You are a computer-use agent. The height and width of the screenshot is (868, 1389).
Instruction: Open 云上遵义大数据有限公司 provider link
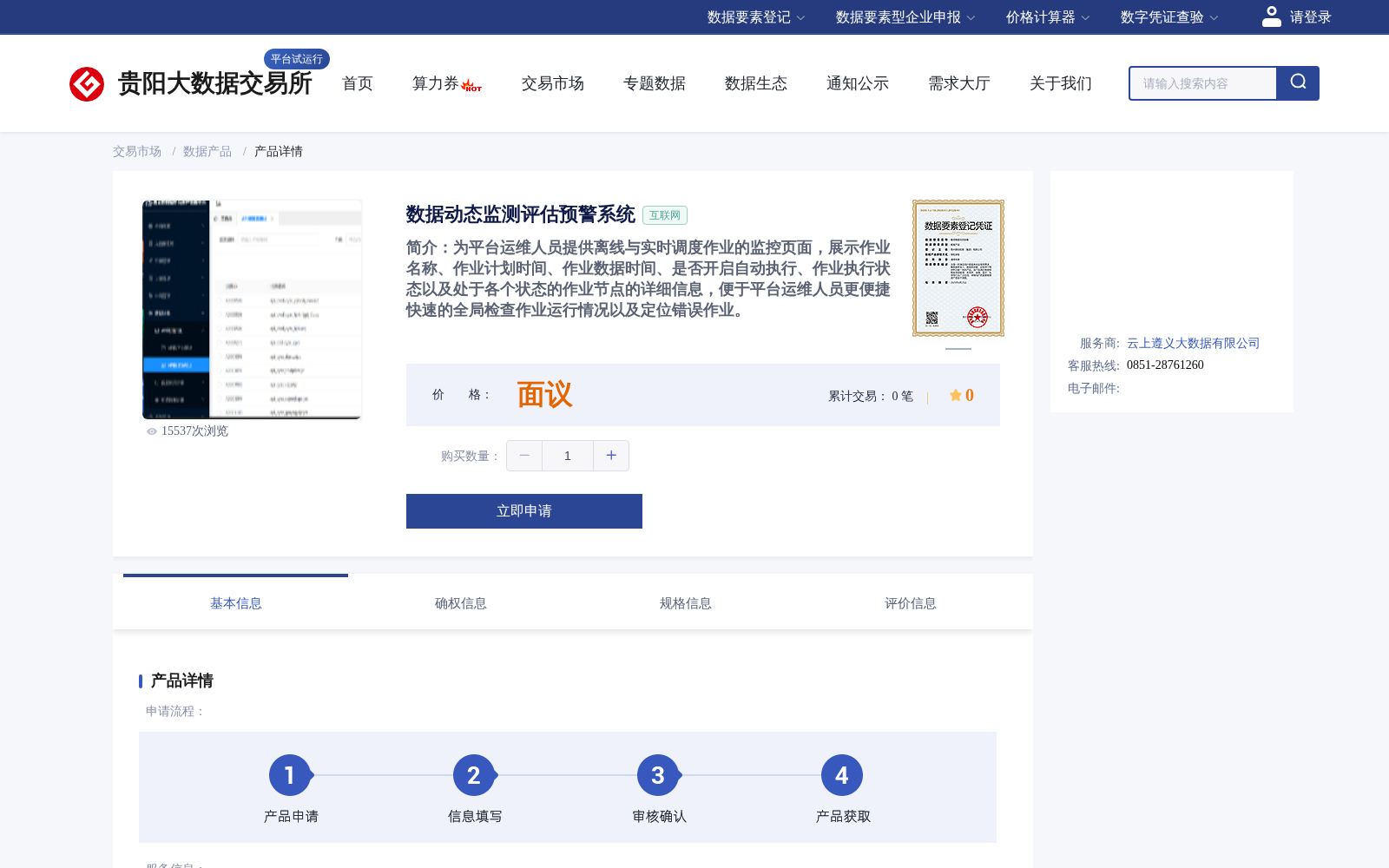coord(1193,344)
